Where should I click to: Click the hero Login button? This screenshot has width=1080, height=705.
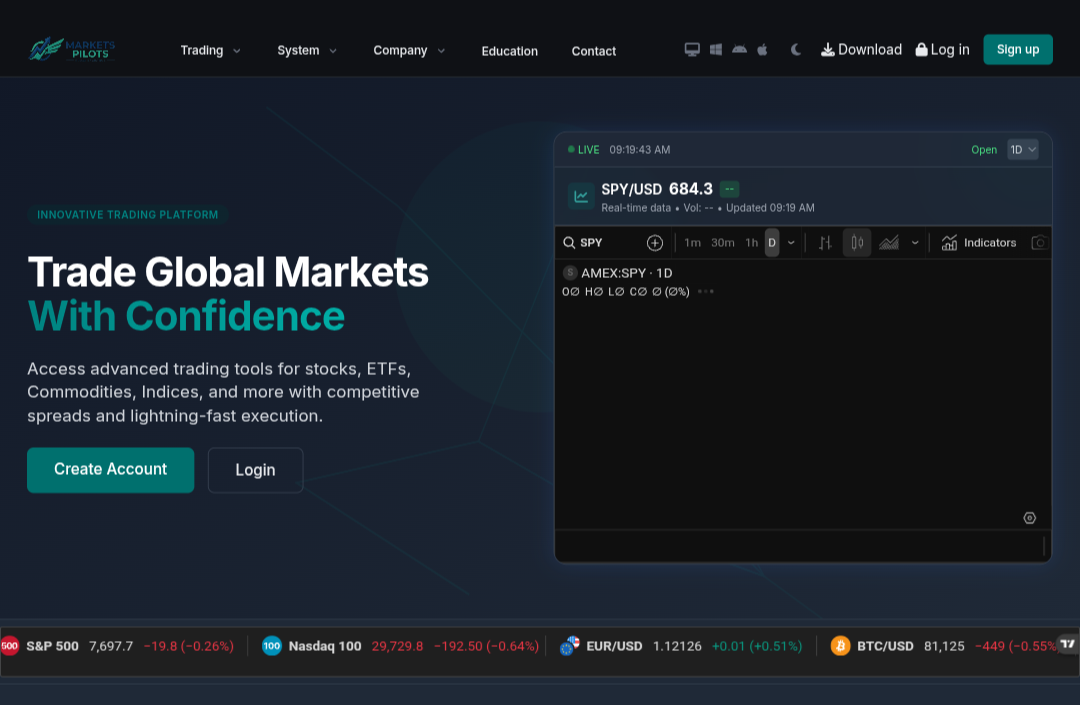click(x=256, y=470)
